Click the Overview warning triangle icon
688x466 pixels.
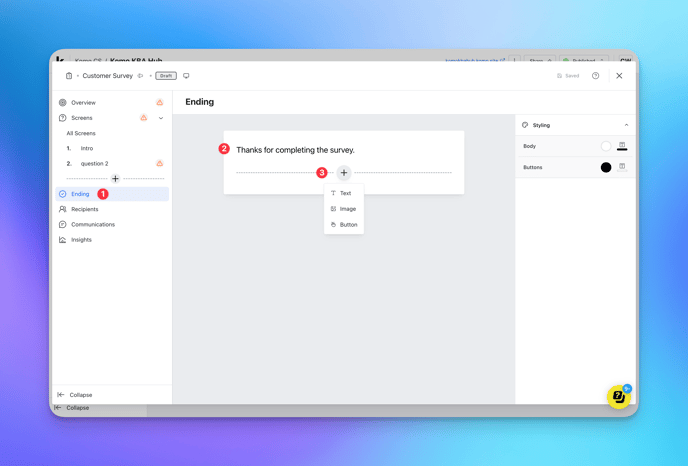point(160,102)
